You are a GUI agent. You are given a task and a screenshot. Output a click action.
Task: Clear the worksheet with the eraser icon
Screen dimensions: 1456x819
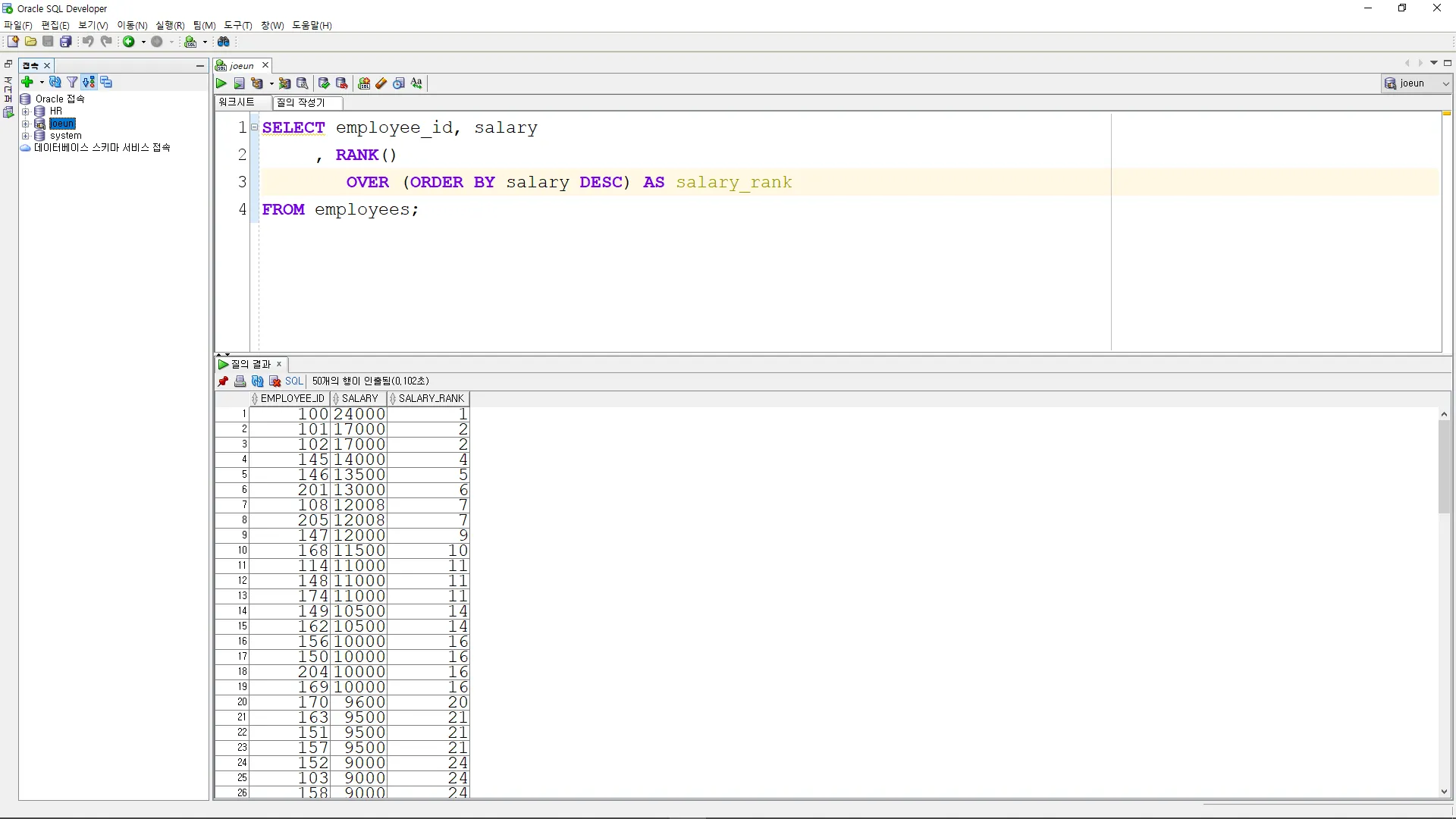[x=381, y=83]
